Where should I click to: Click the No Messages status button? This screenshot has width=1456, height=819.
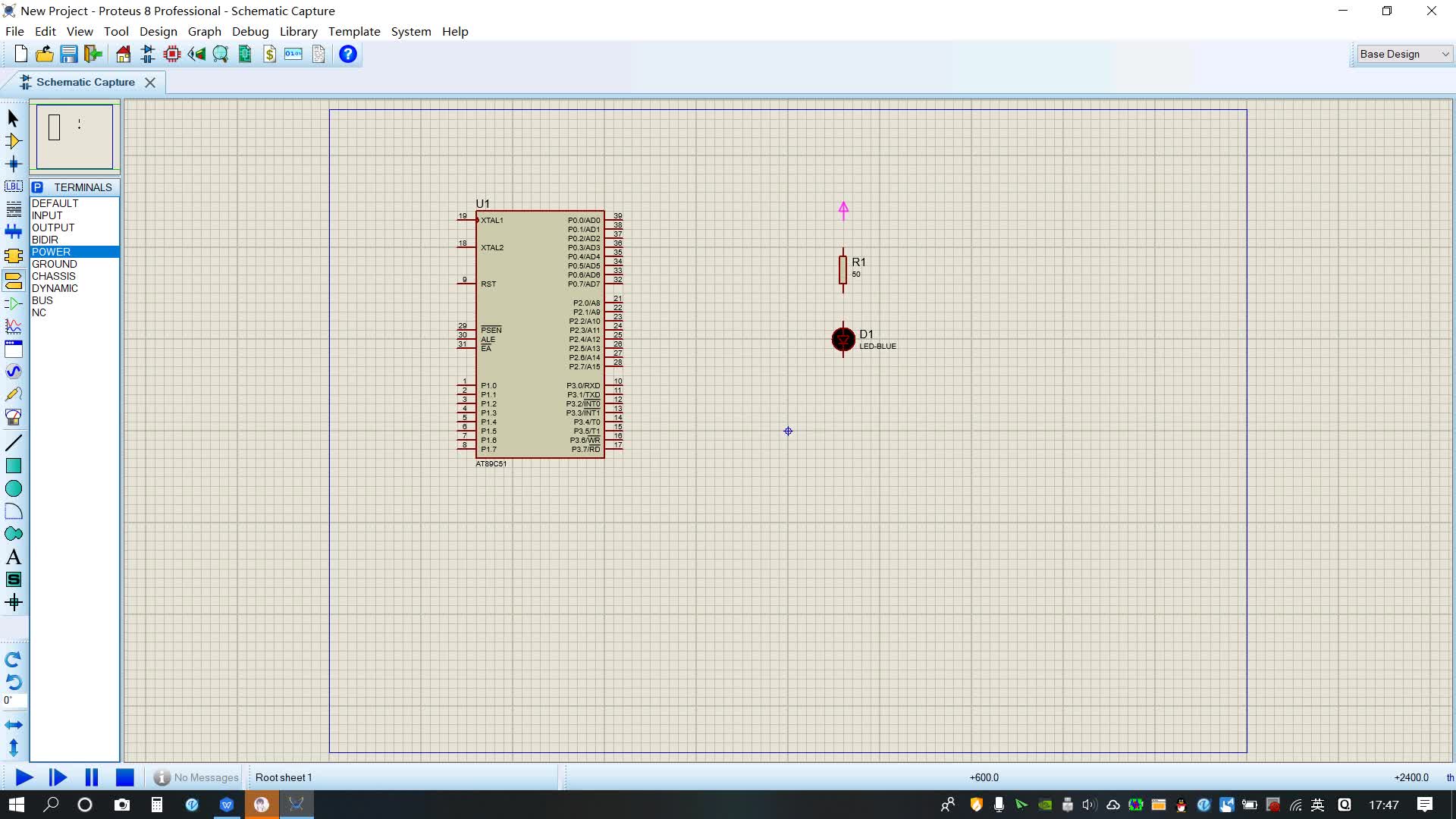click(x=196, y=777)
